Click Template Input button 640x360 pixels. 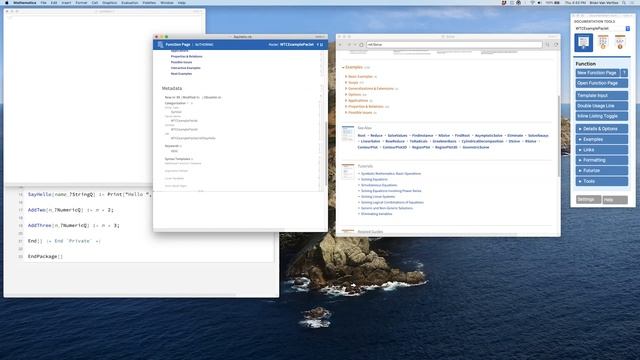tap(602, 96)
